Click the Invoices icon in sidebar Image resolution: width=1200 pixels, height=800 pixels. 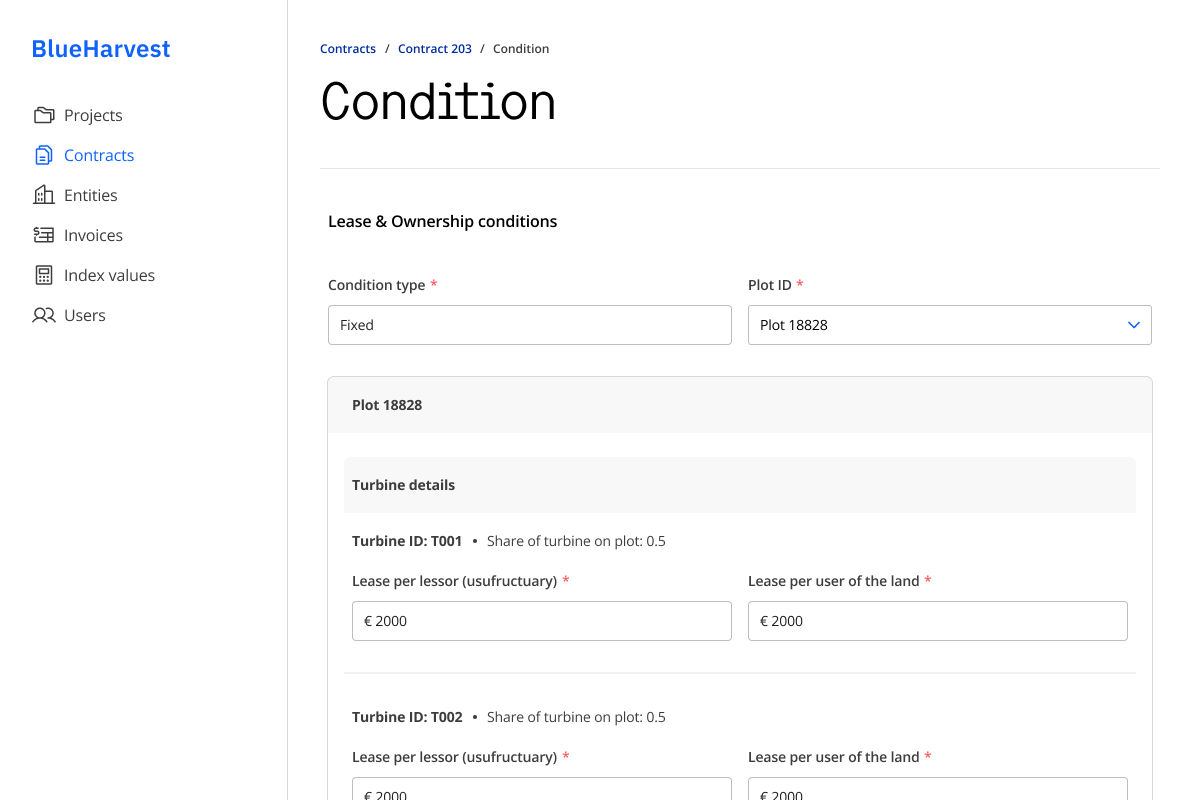44,235
